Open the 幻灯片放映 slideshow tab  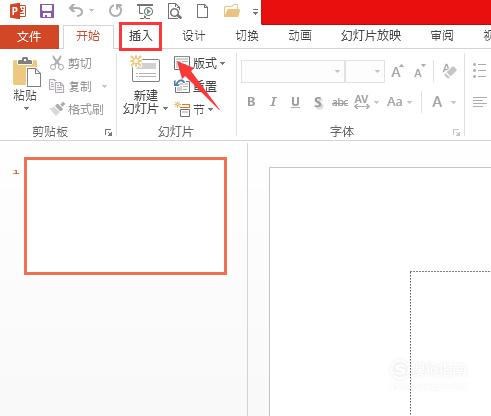[x=371, y=36]
